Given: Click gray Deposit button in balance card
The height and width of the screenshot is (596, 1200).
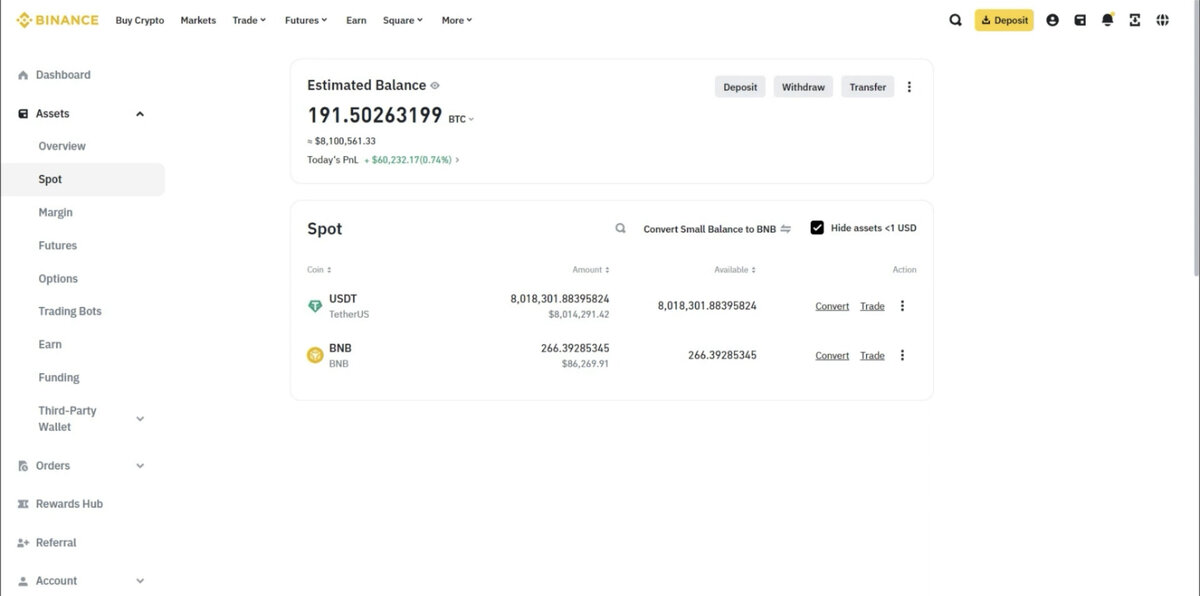Looking at the screenshot, I should (x=740, y=87).
